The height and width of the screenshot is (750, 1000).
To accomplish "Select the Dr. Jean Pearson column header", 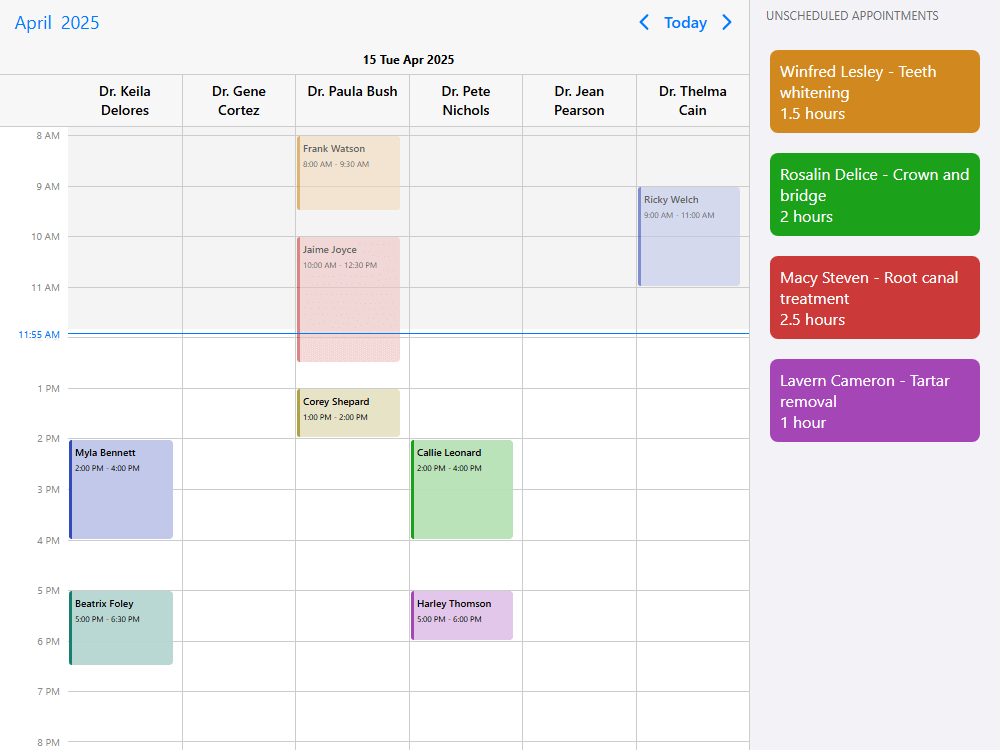I will (x=579, y=101).
